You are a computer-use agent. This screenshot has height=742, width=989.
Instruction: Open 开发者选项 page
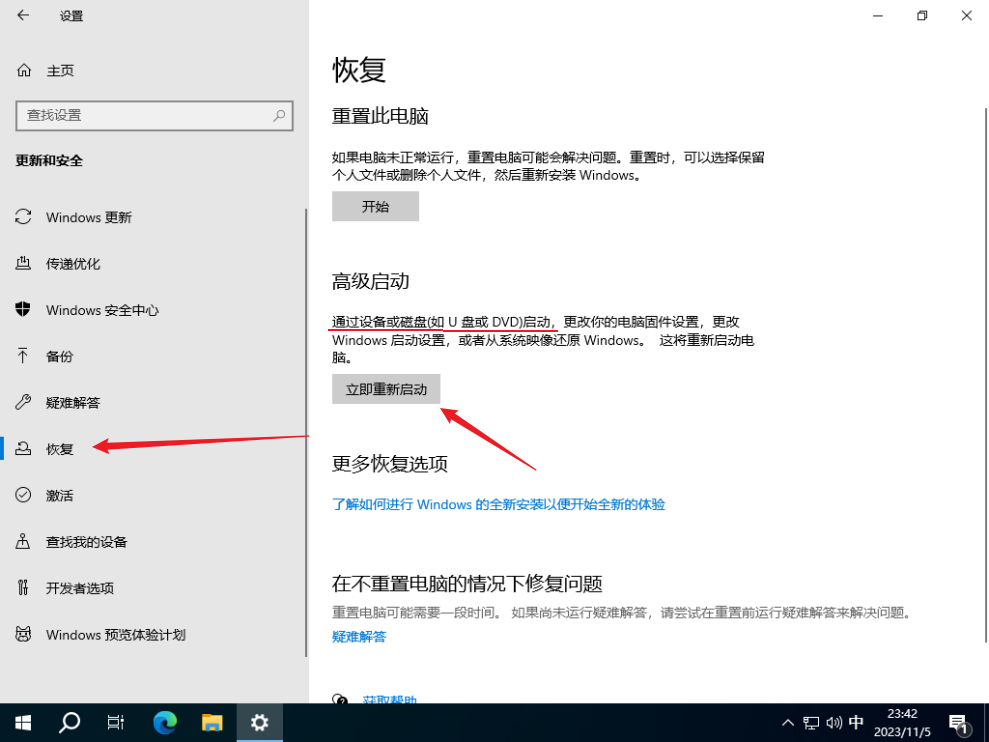[79, 588]
